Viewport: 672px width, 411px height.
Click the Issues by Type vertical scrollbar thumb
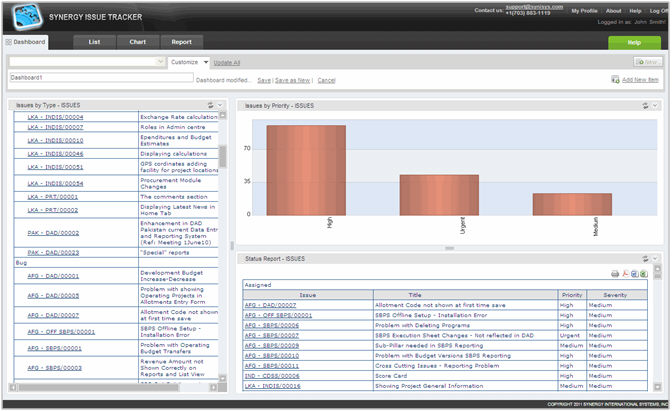(x=222, y=156)
